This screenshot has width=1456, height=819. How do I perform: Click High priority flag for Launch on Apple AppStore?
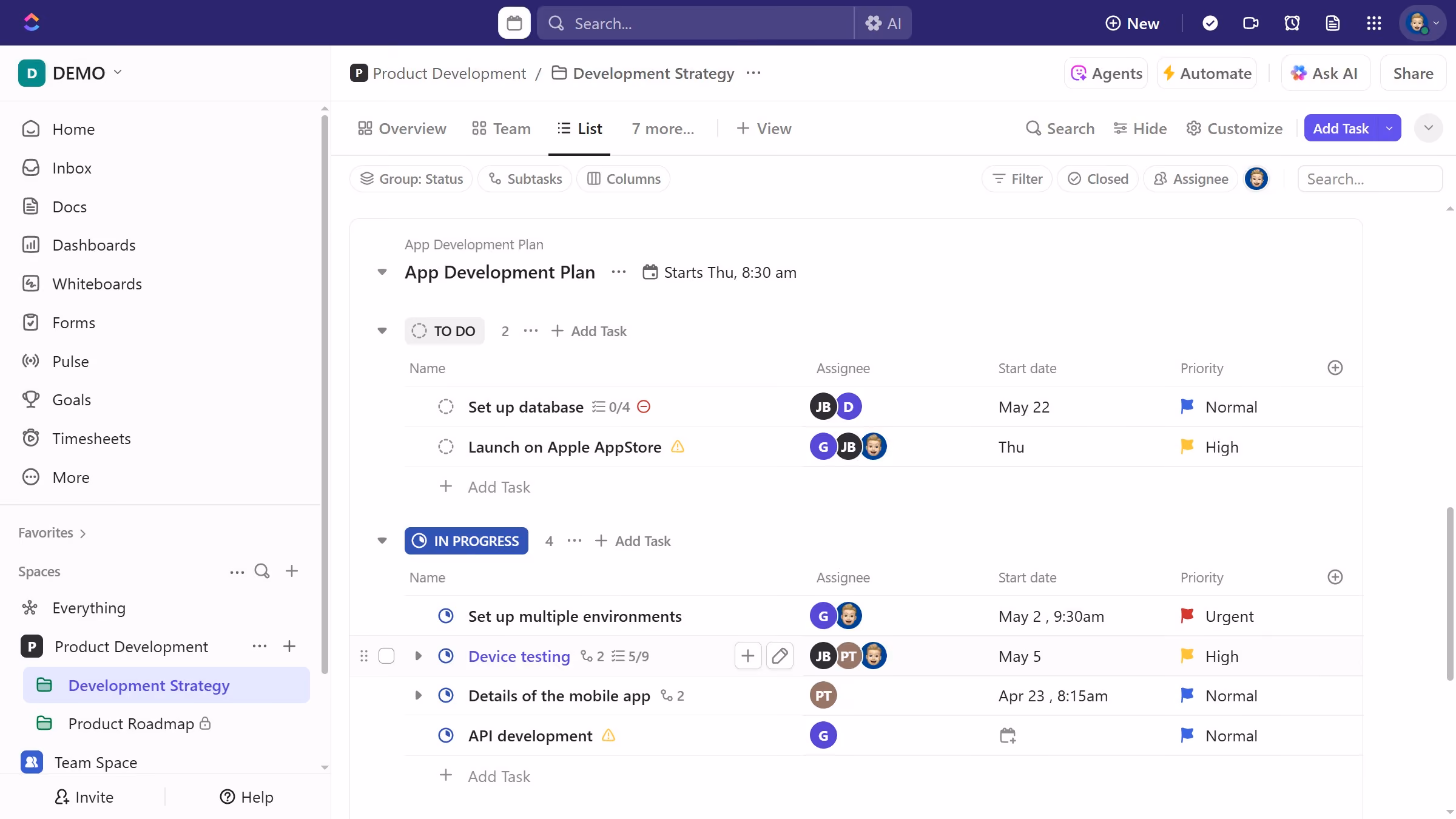point(1187,447)
